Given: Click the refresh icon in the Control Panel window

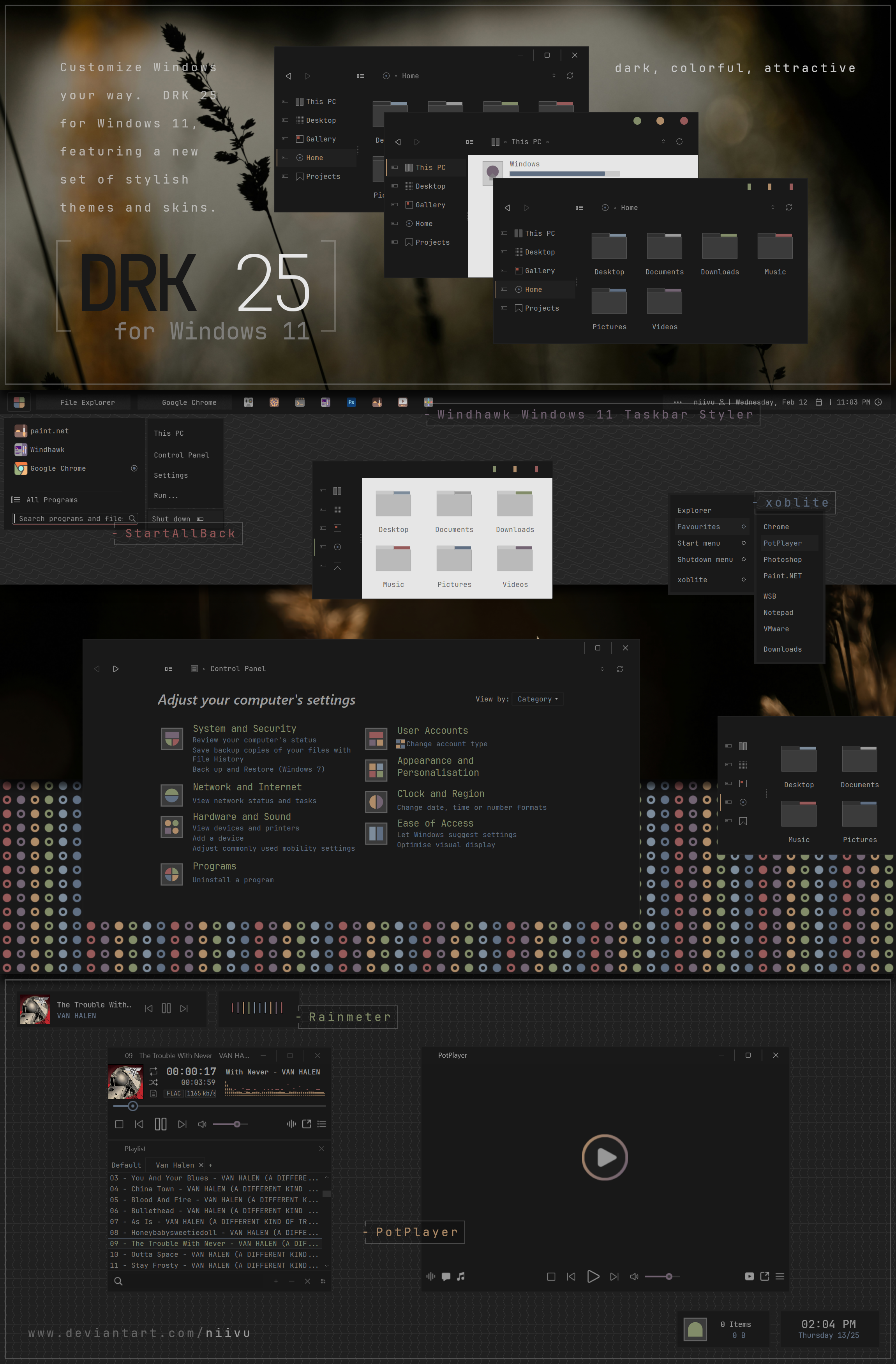Looking at the screenshot, I should 619,669.
